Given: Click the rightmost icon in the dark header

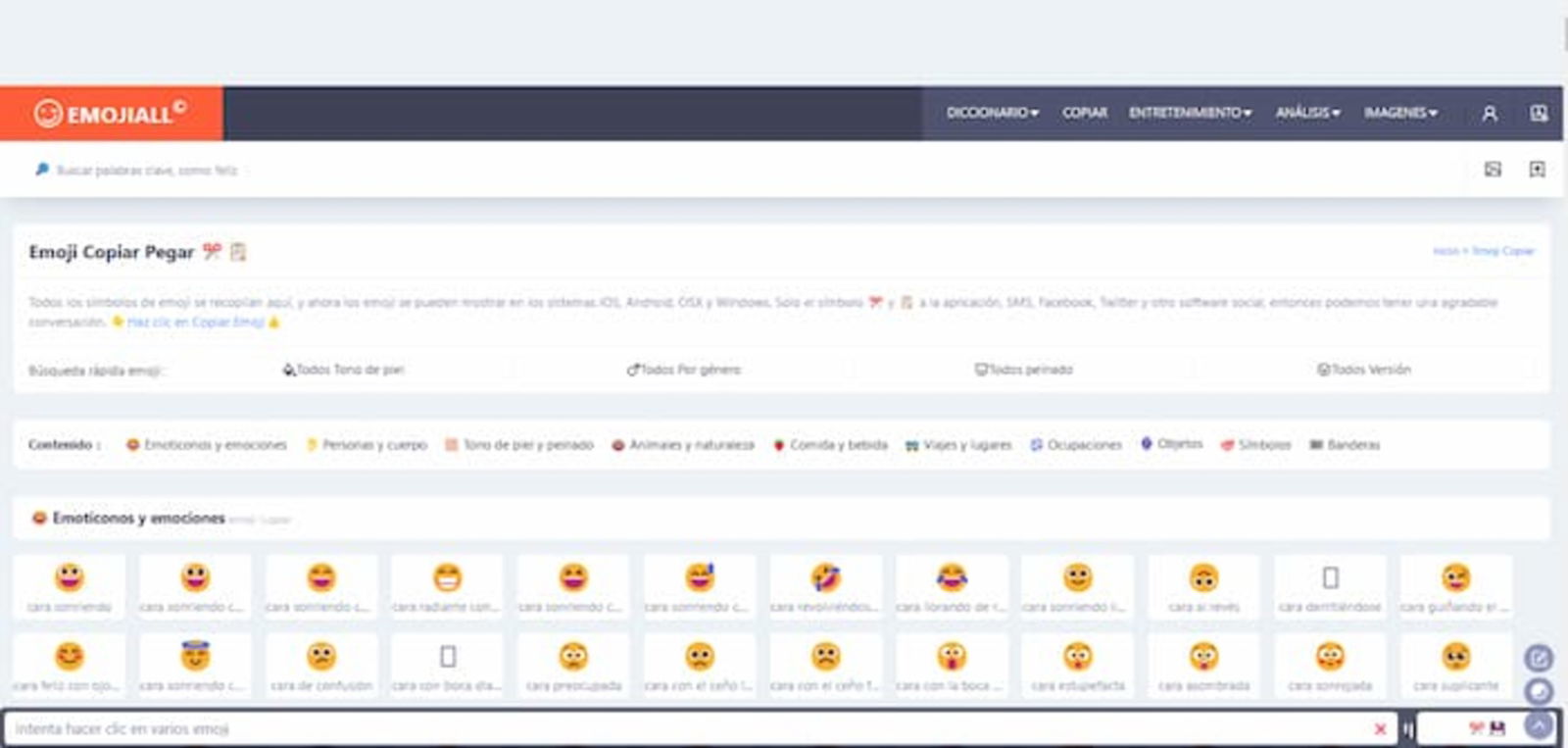Looking at the screenshot, I should (1539, 114).
